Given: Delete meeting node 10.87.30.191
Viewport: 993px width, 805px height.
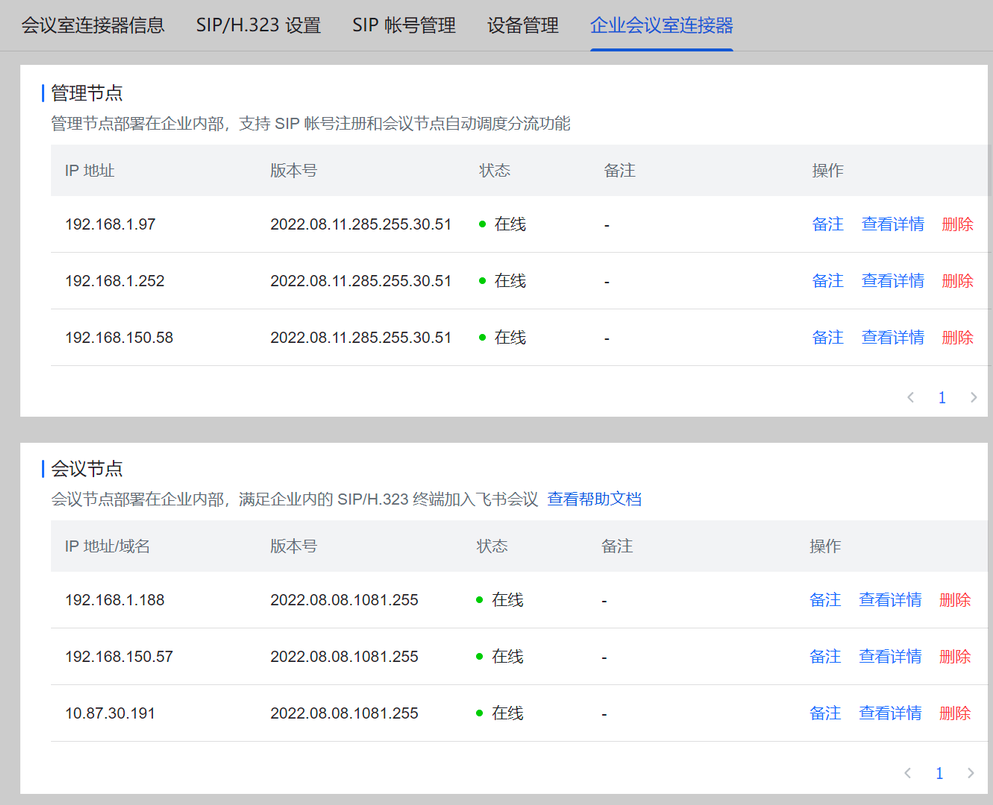Looking at the screenshot, I should point(955,713).
